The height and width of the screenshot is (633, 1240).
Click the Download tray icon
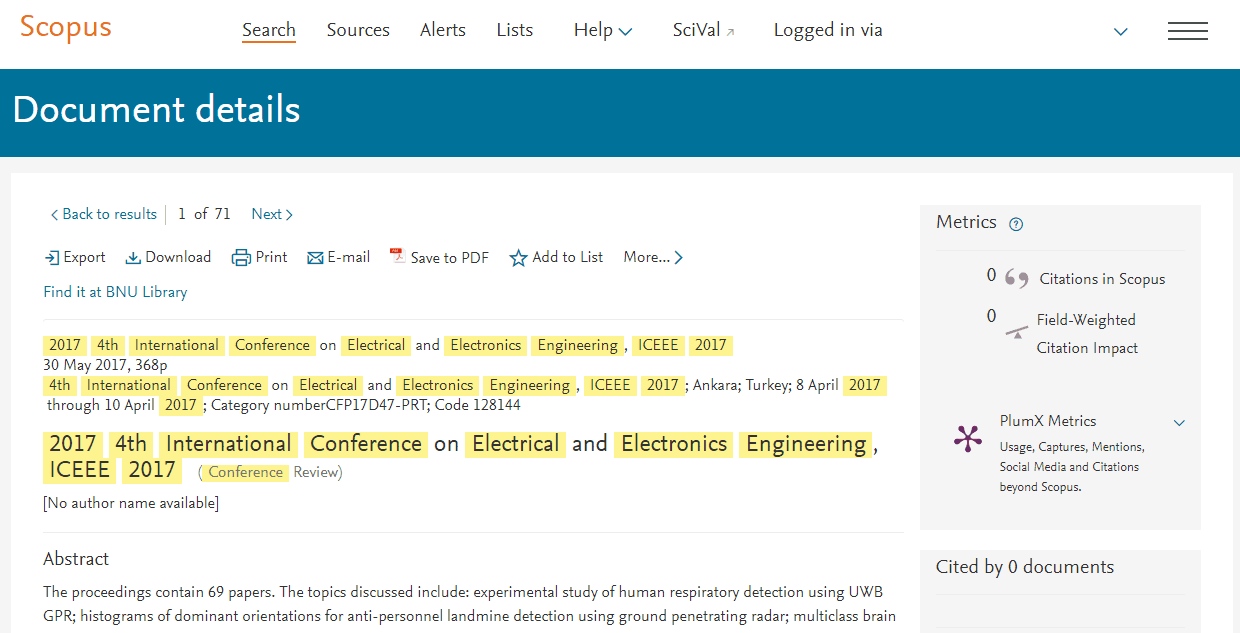pos(133,258)
